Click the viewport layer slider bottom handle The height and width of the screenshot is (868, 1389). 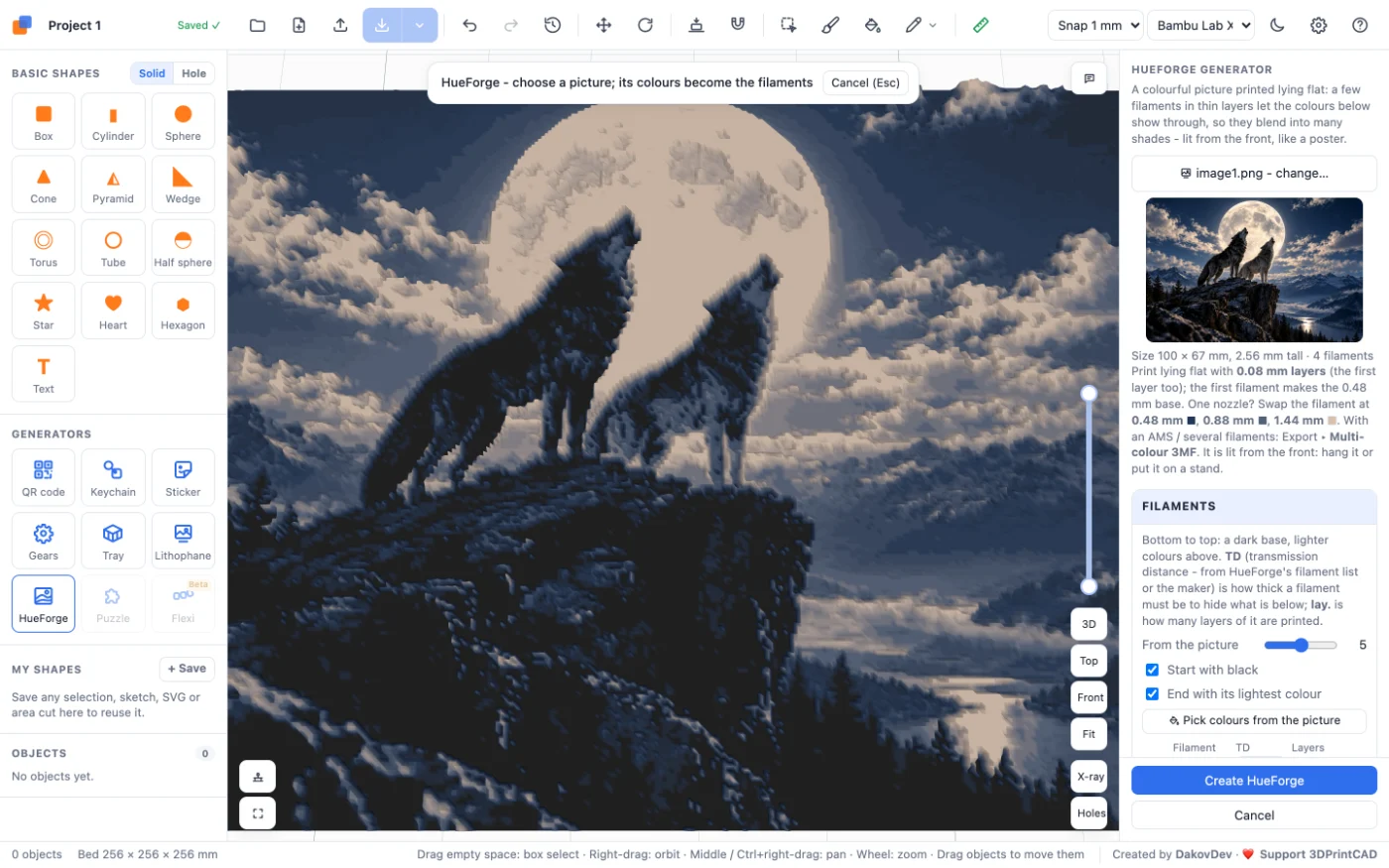[x=1088, y=586]
